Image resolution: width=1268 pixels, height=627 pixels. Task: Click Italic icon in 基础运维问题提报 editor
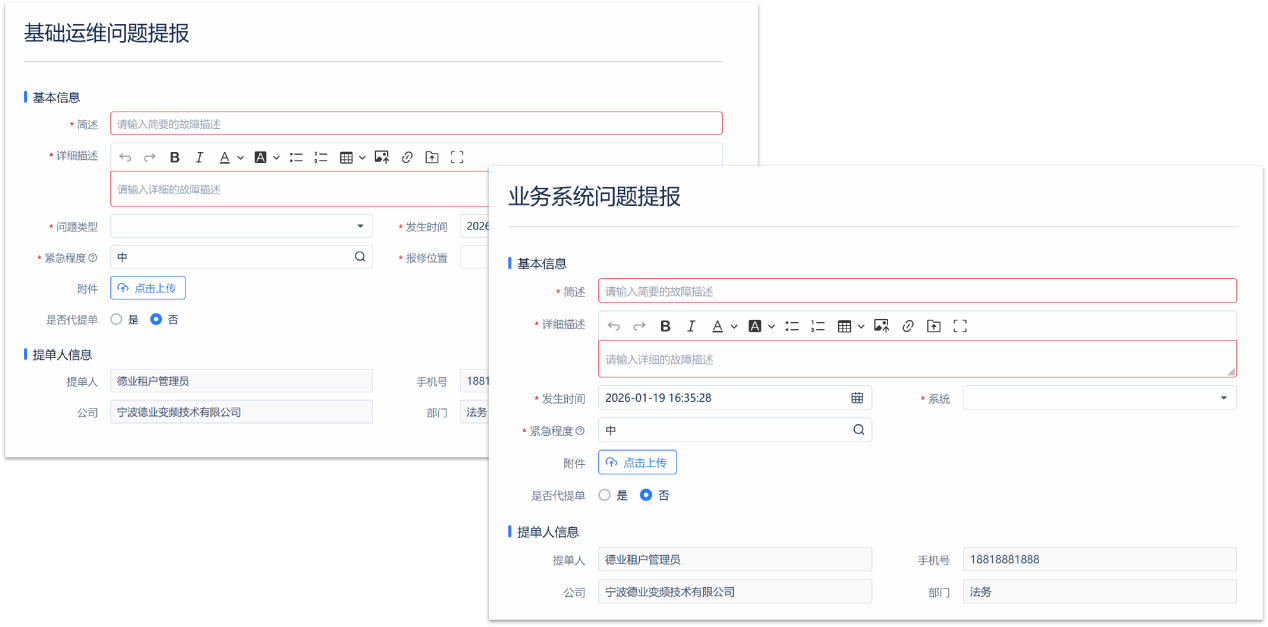[x=199, y=157]
